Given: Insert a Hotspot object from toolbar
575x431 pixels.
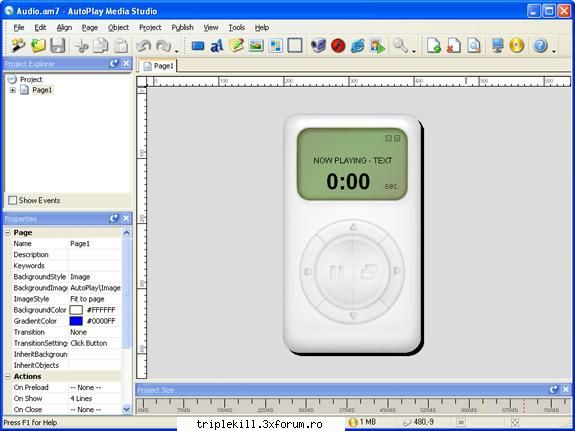Looking at the screenshot, I should 295,46.
